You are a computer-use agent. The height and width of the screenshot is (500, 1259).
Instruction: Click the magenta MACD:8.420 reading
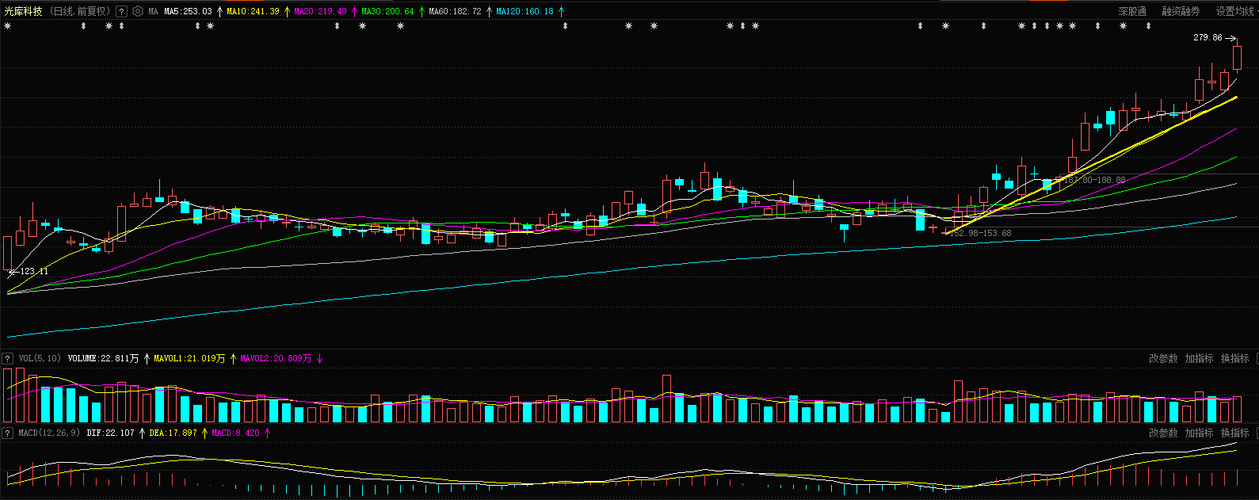tap(235, 433)
